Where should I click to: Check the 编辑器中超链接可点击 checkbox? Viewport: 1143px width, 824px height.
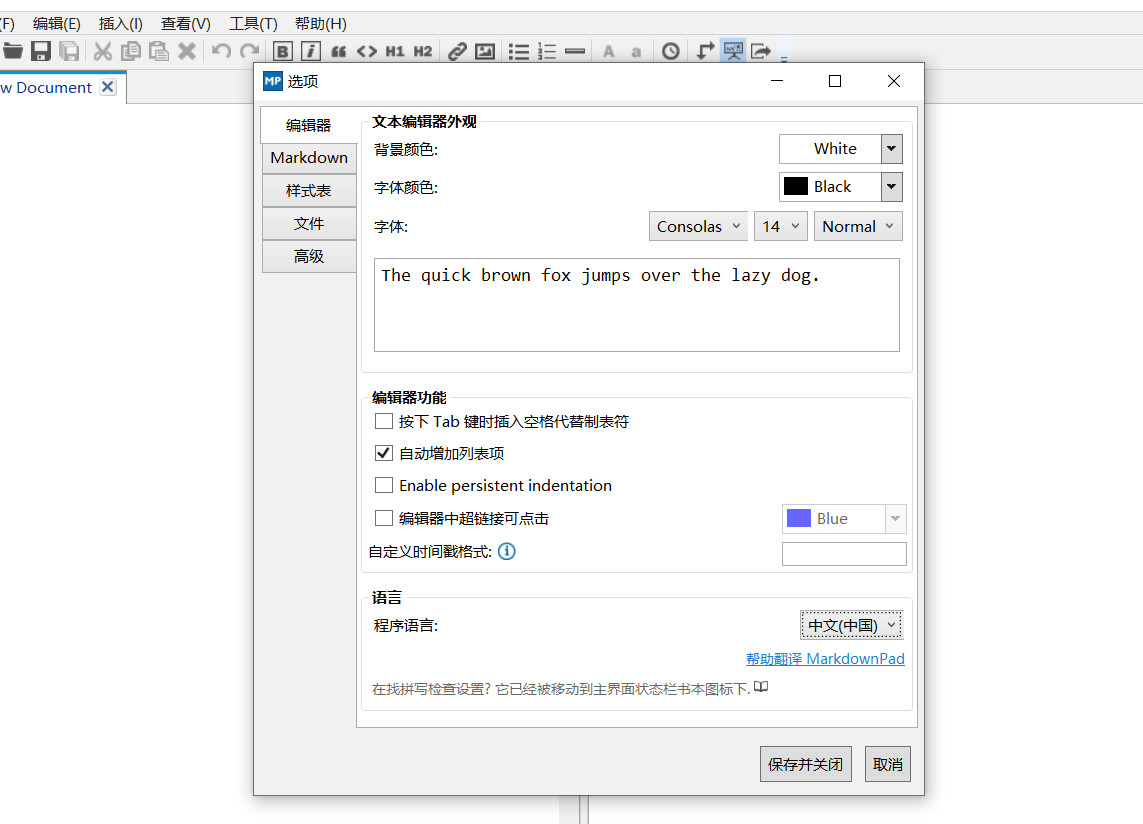tap(383, 518)
